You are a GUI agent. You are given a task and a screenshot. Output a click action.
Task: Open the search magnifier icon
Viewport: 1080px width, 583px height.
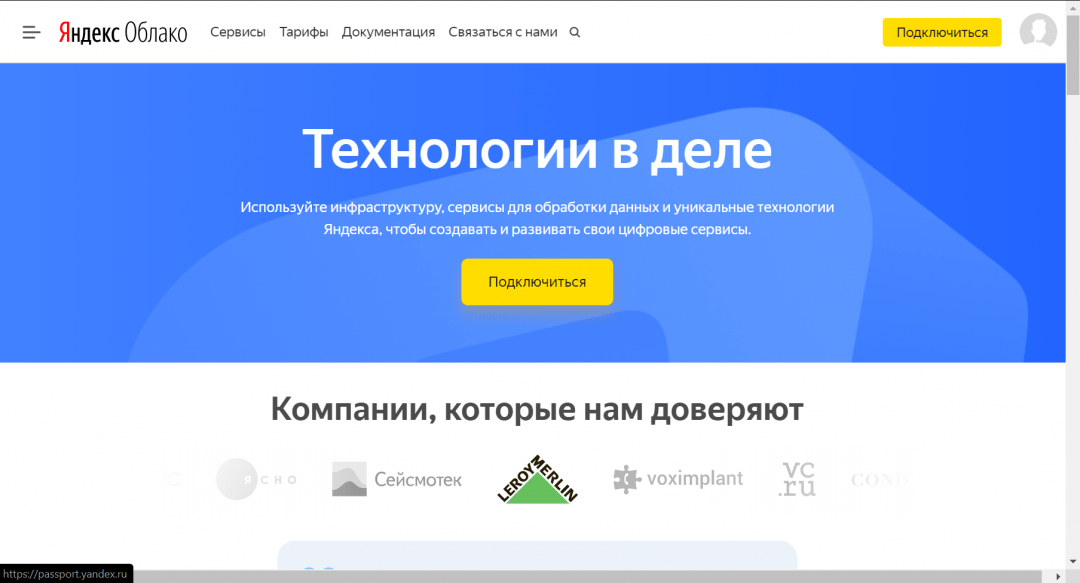point(574,32)
